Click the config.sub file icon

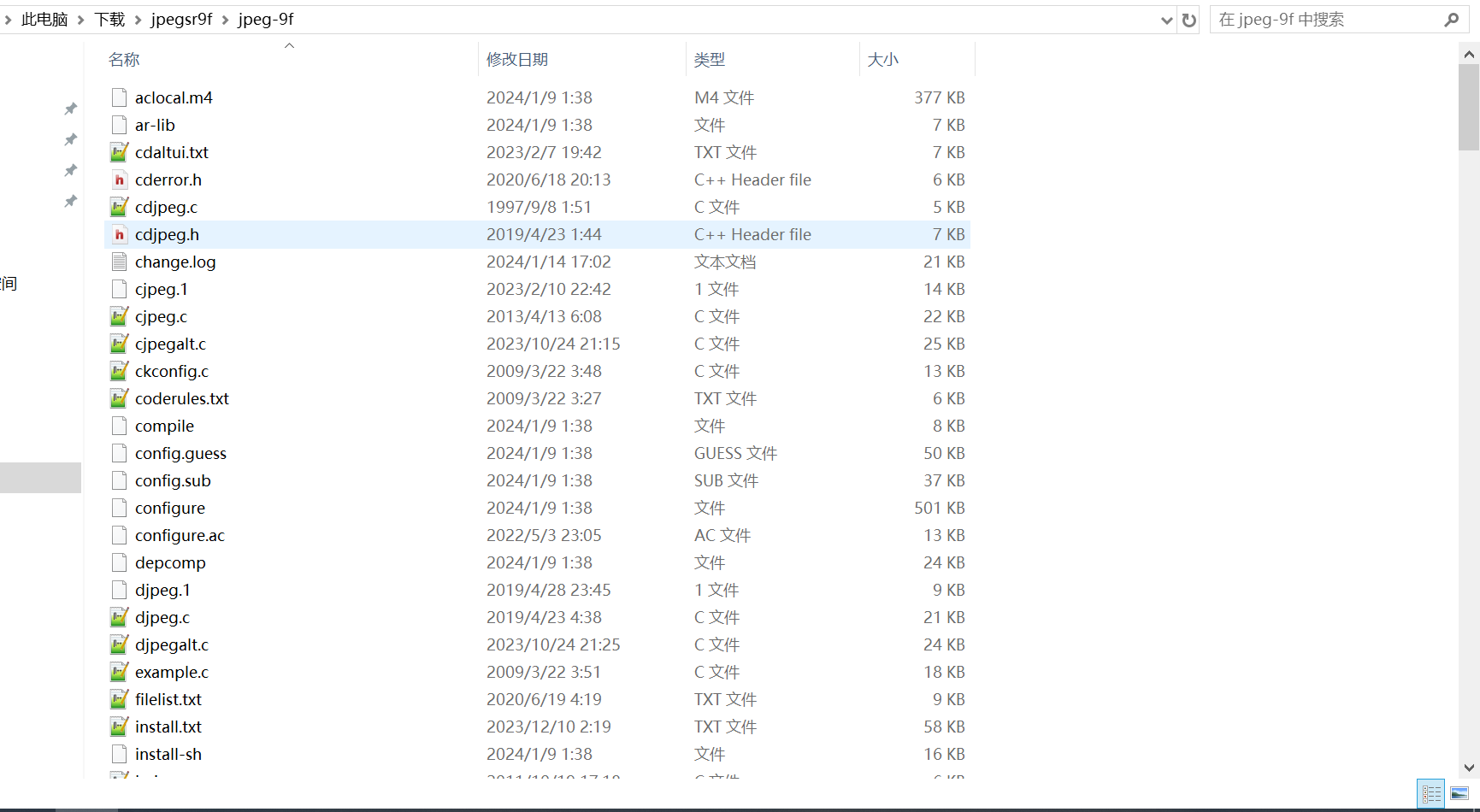120,480
